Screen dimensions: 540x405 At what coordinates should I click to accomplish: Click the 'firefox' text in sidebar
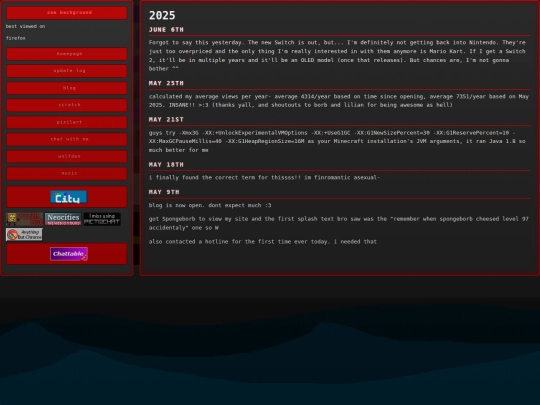15,38
